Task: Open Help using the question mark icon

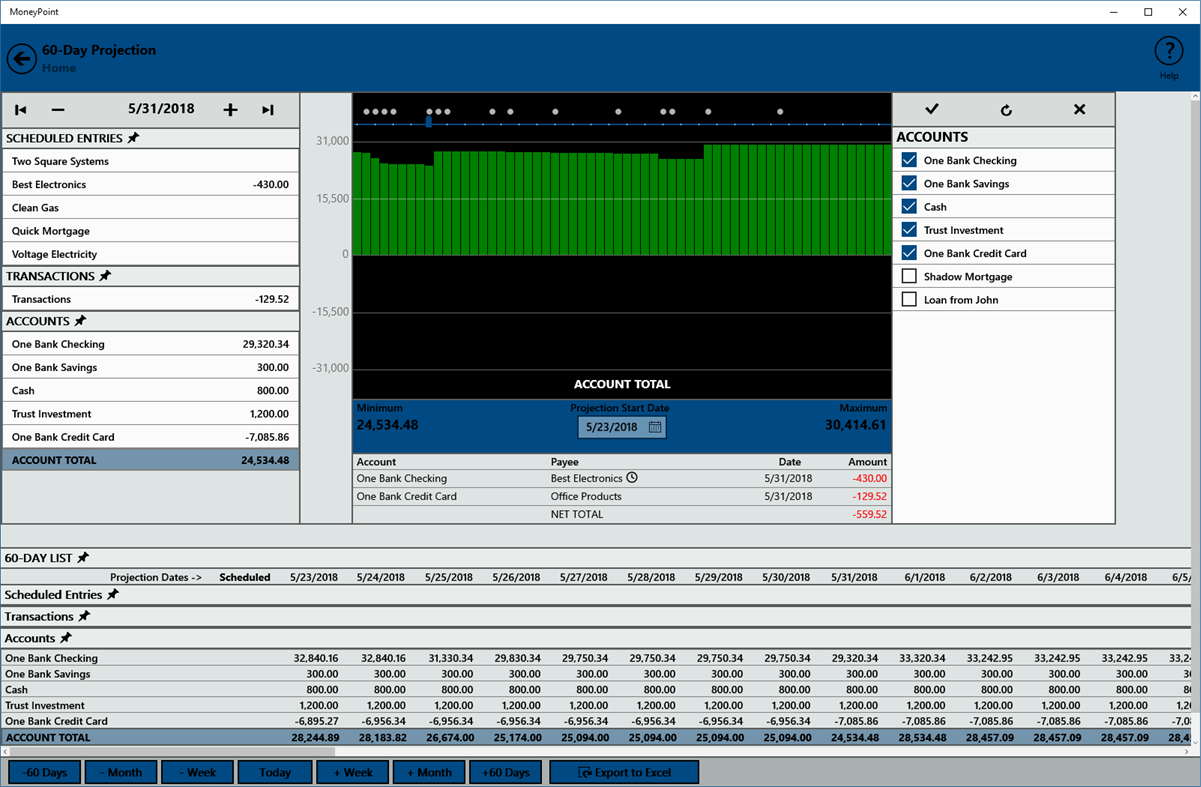Action: pos(1168,52)
